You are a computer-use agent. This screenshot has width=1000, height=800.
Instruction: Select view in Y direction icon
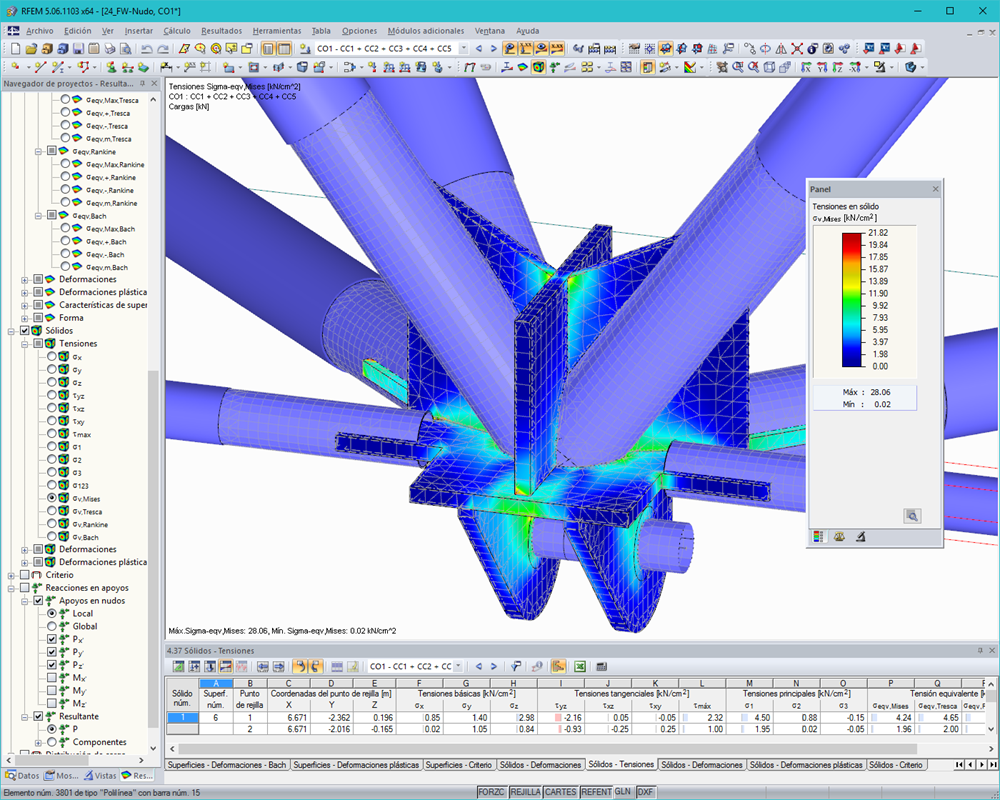(x=822, y=67)
